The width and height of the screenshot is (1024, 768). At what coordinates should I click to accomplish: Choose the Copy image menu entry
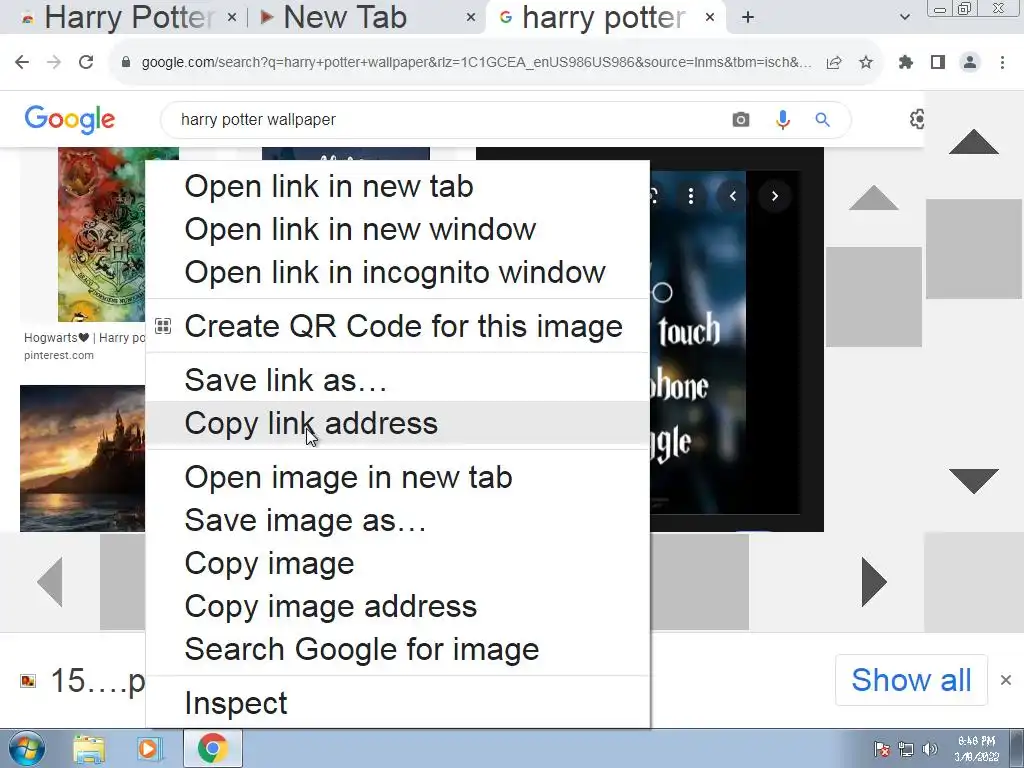[398, 564]
